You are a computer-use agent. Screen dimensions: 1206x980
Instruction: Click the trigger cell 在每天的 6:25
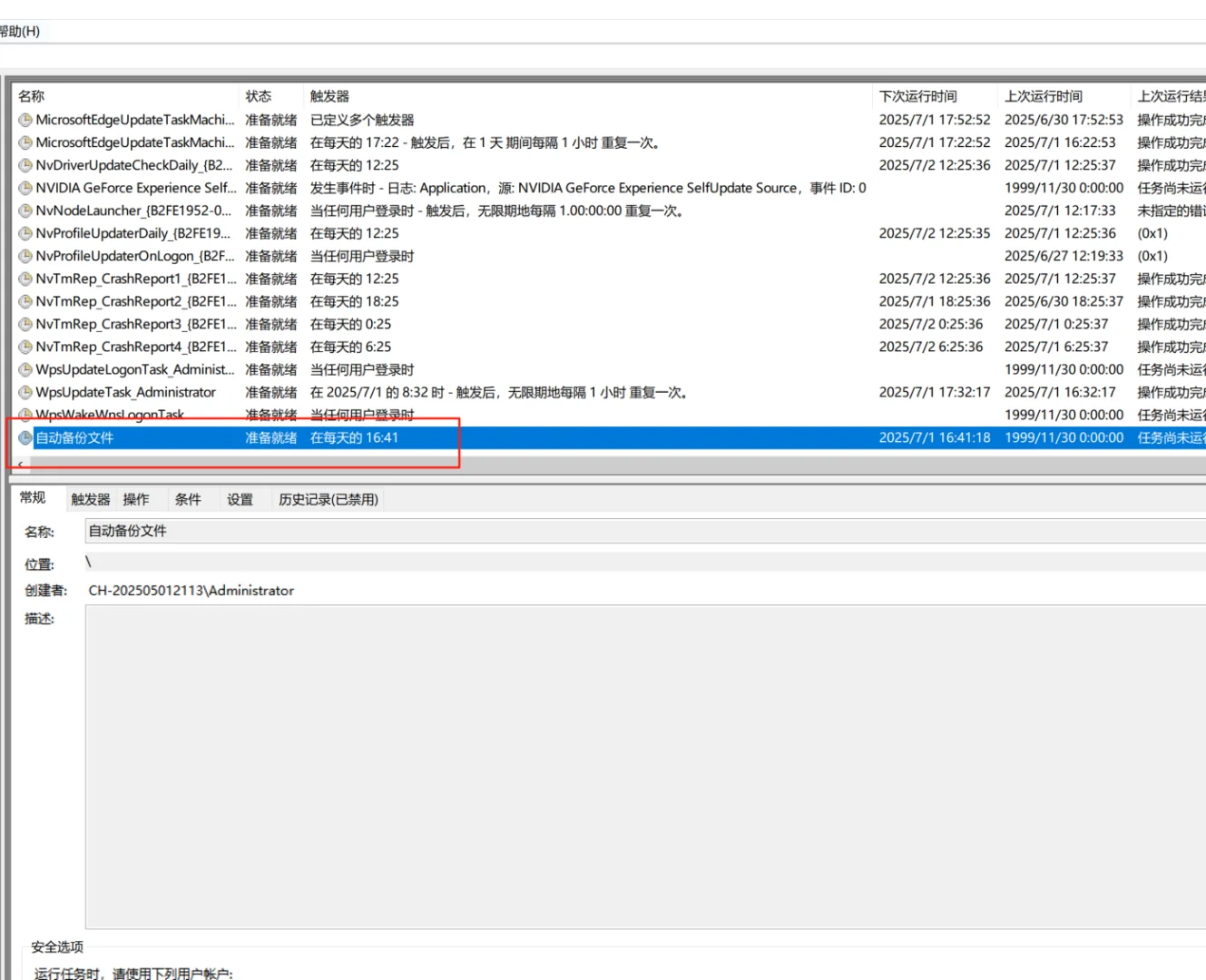351,347
